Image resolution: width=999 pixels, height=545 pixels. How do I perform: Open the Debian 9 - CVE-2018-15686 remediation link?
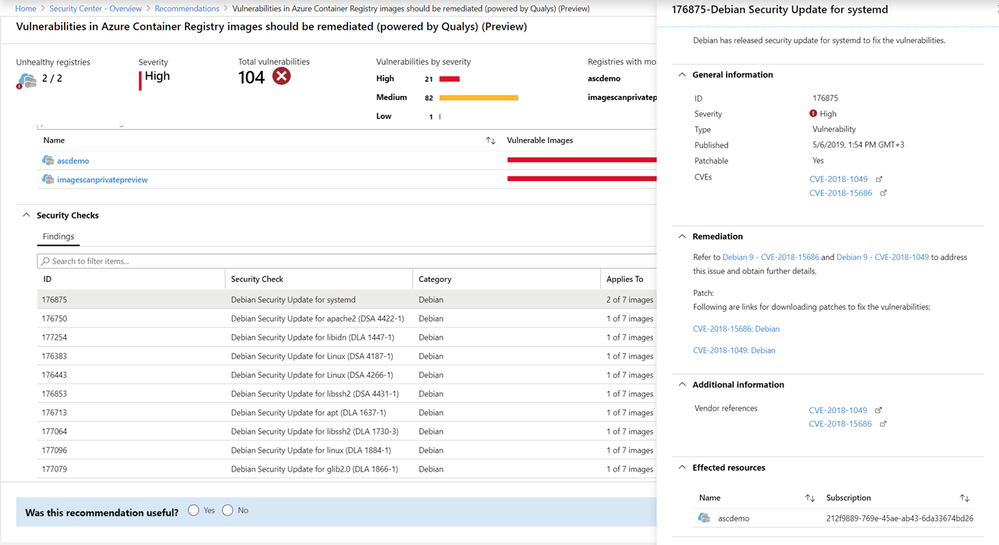tap(771, 257)
